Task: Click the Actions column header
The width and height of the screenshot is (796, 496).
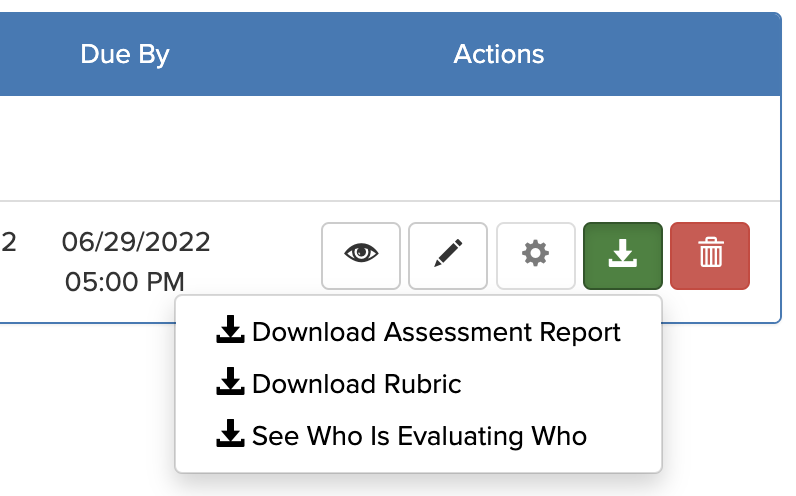Action: [499, 54]
